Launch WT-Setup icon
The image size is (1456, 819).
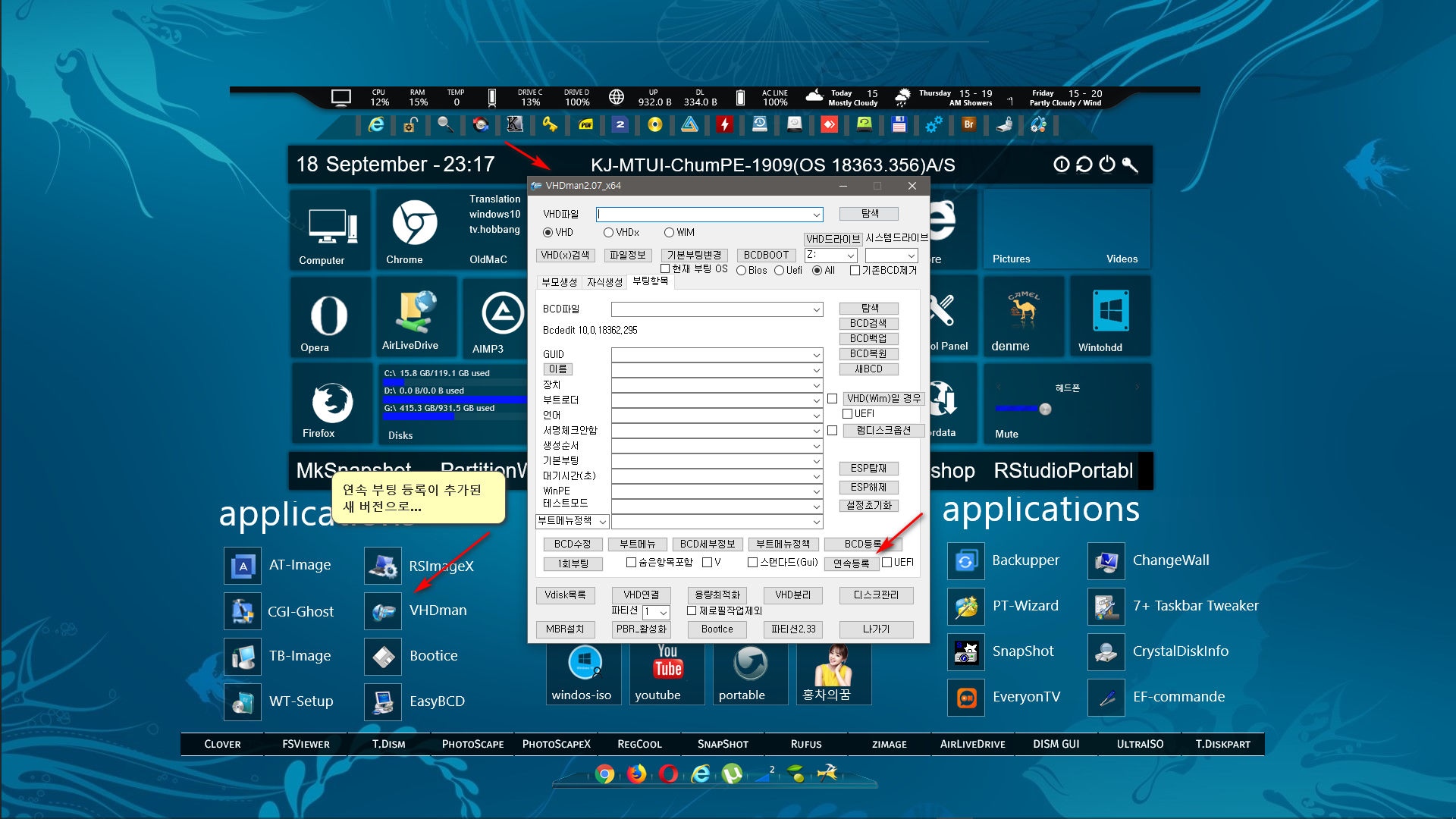(x=243, y=701)
